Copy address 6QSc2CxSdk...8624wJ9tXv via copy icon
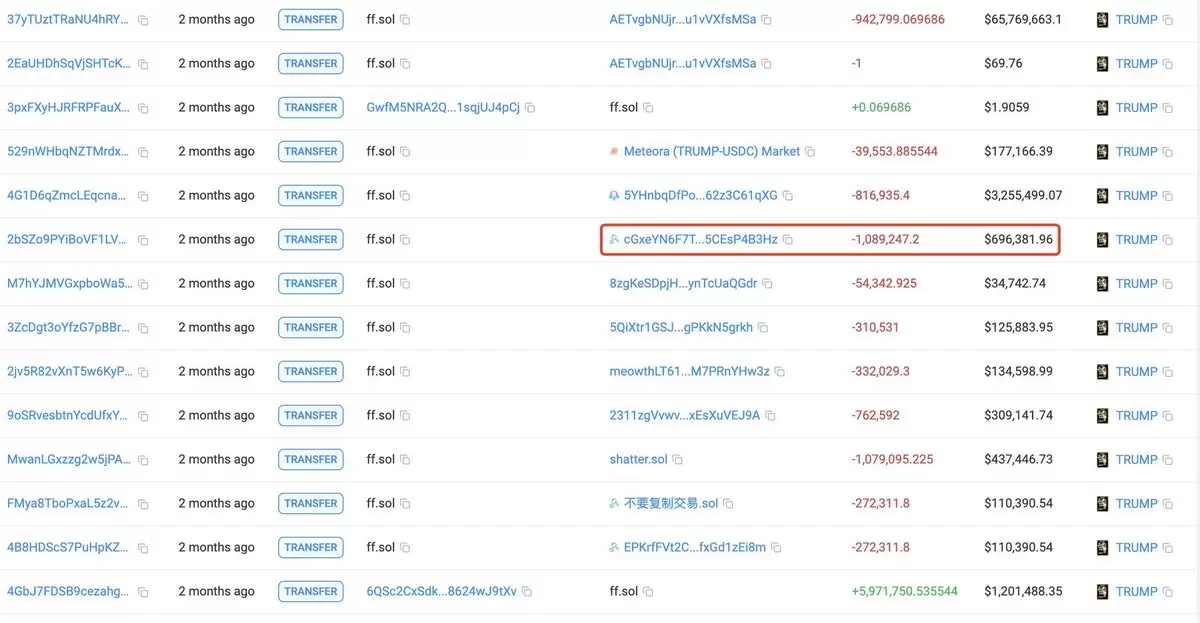The image size is (1200, 623). [527, 592]
